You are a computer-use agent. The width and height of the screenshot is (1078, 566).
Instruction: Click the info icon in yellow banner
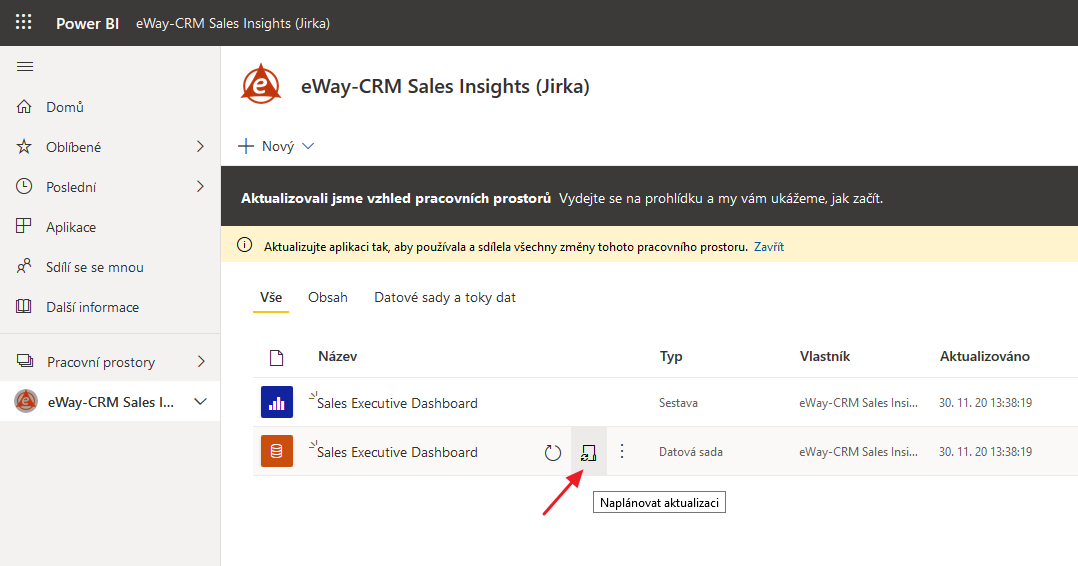(244, 245)
